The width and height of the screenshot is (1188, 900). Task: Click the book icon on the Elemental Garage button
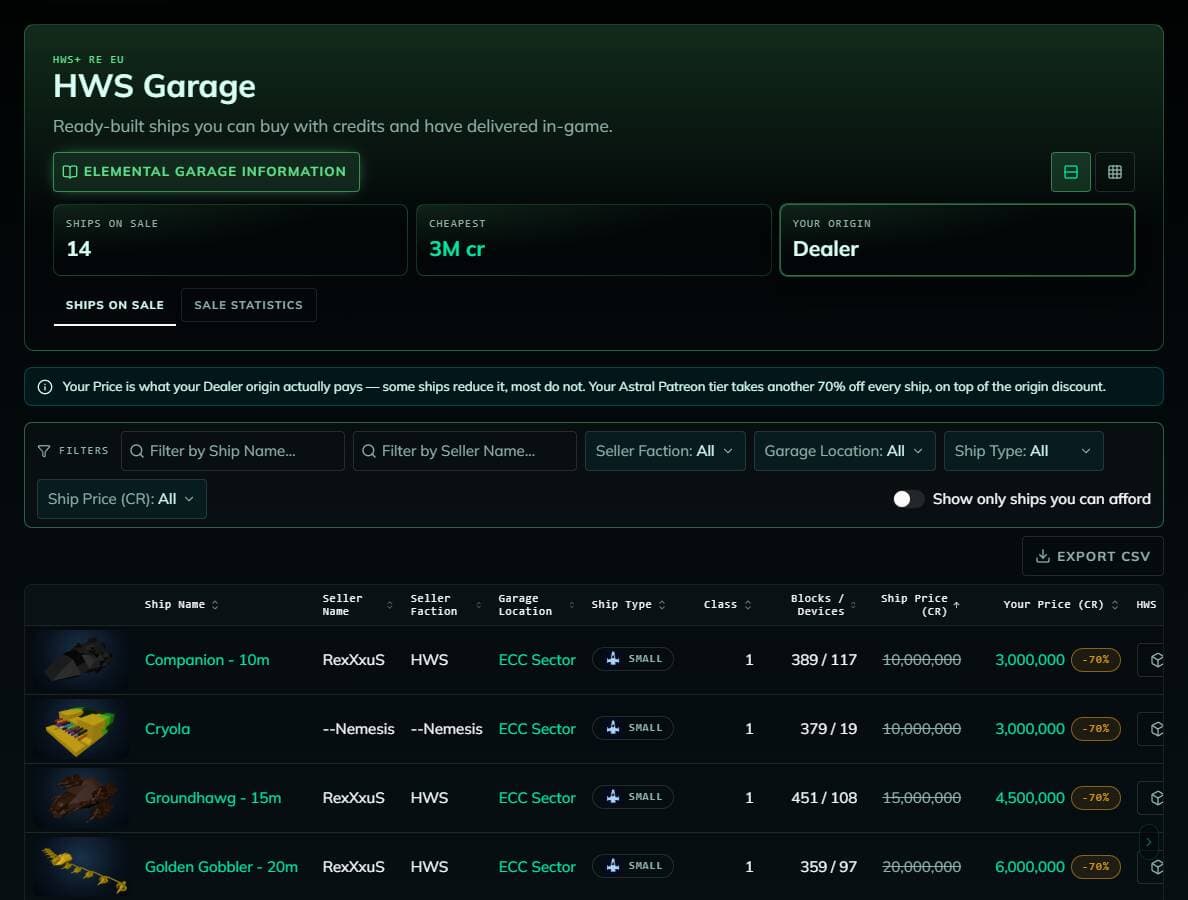70,172
